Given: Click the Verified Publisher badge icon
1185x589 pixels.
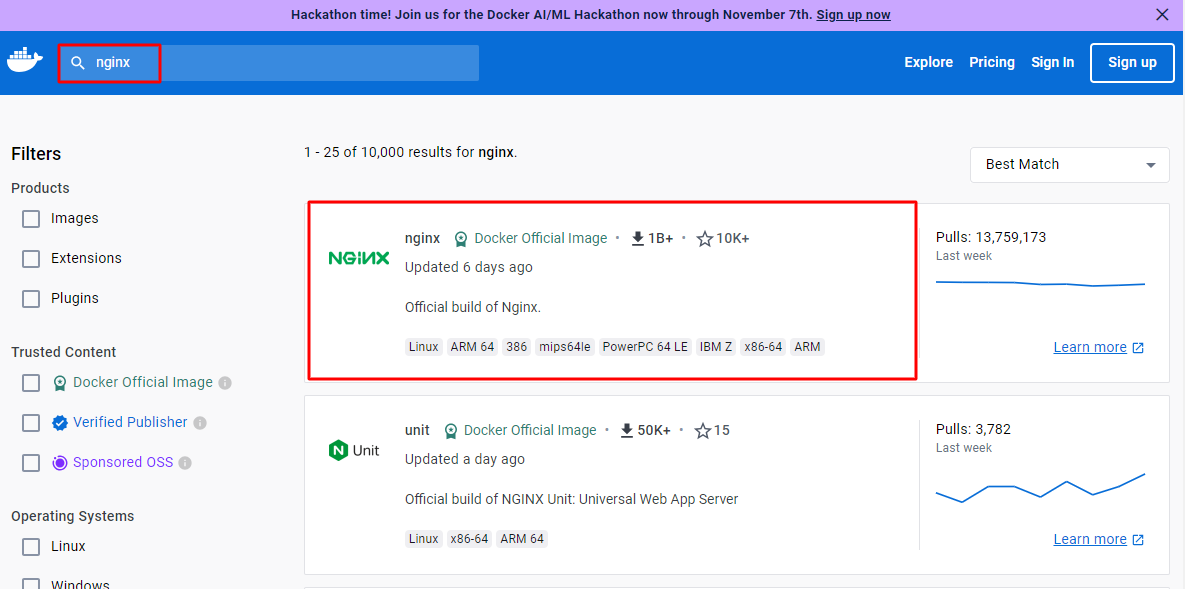Looking at the screenshot, I should [60, 423].
